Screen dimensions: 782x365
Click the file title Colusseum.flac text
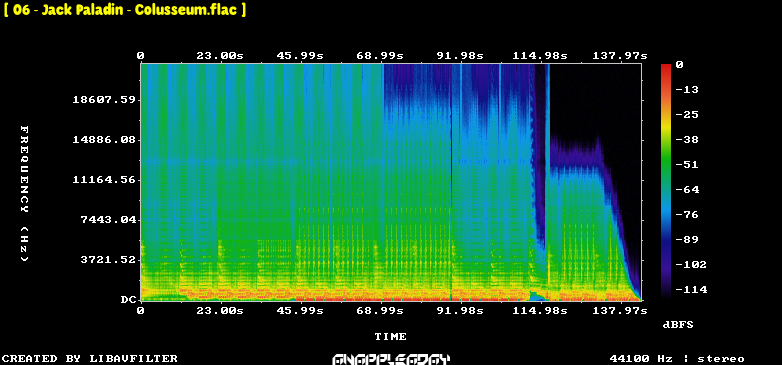coord(125,9)
